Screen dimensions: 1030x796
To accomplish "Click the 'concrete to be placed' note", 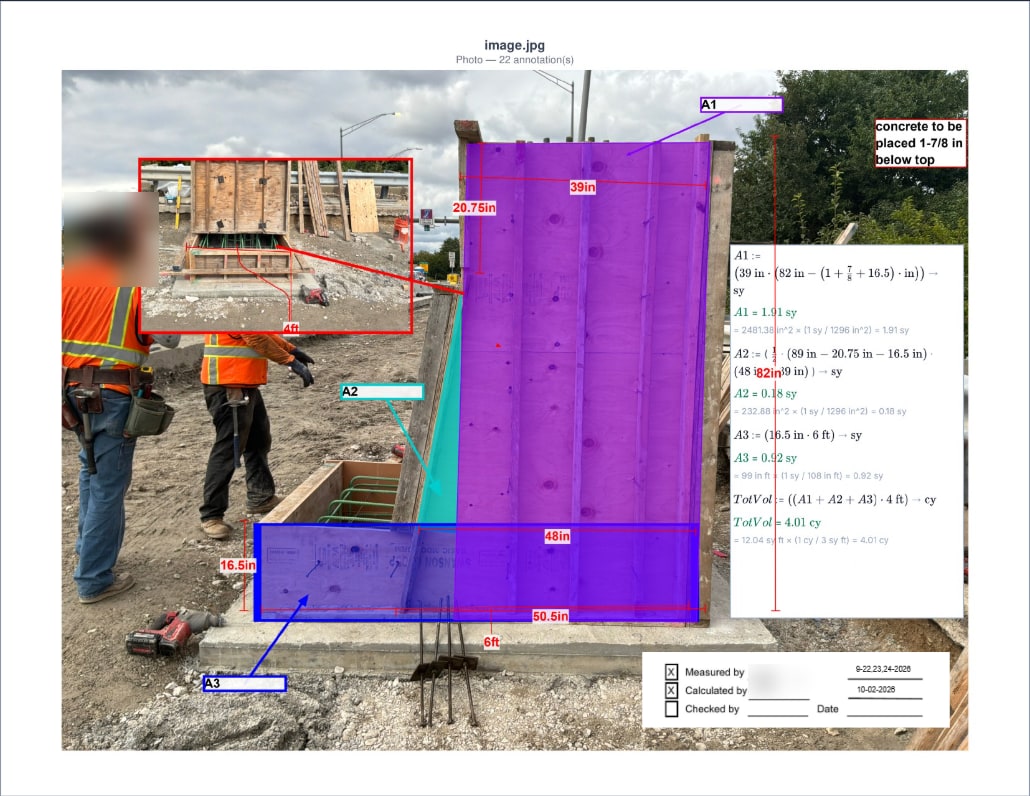I will click(920, 143).
